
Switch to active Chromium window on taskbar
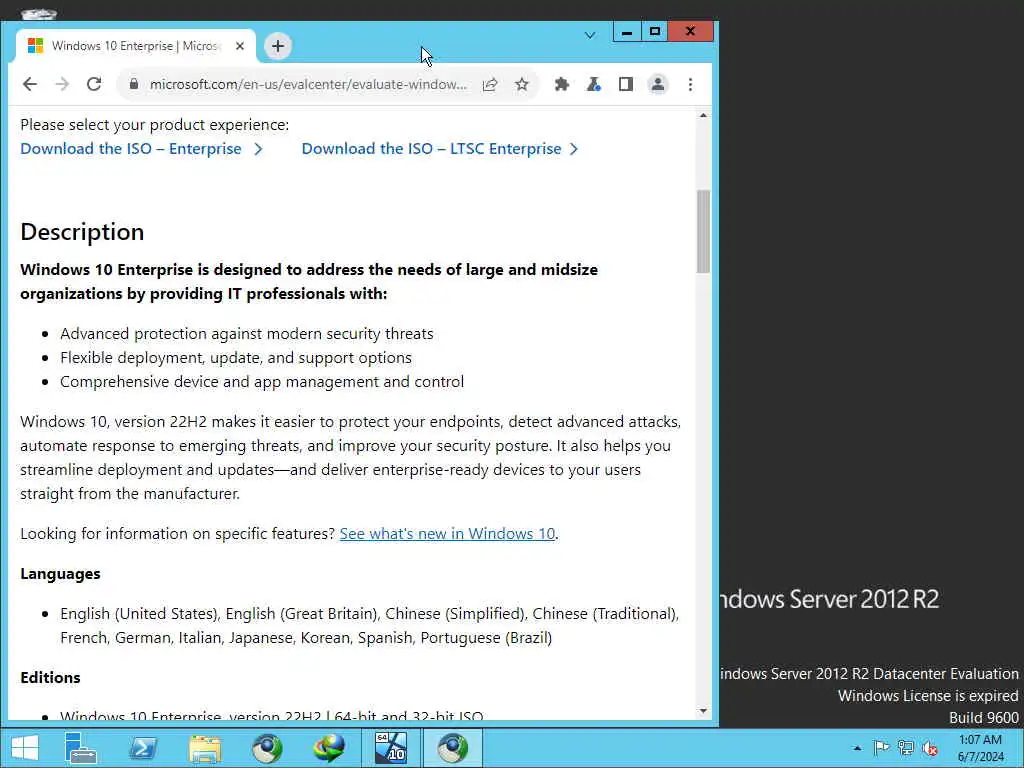pos(453,748)
